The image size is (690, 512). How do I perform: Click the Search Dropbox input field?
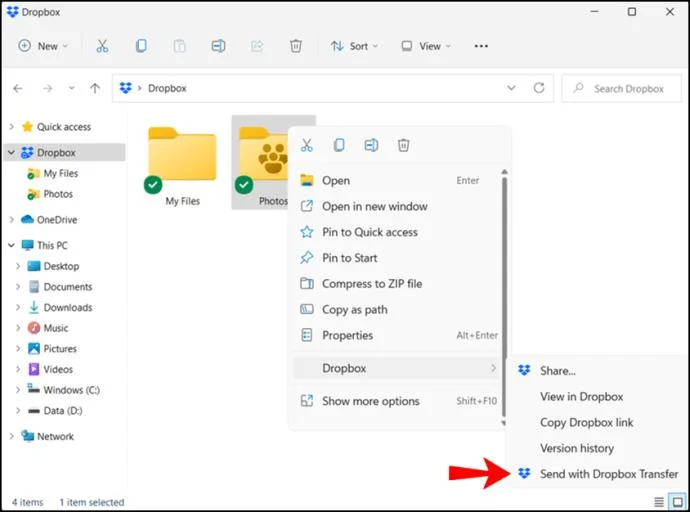click(622, 88)
